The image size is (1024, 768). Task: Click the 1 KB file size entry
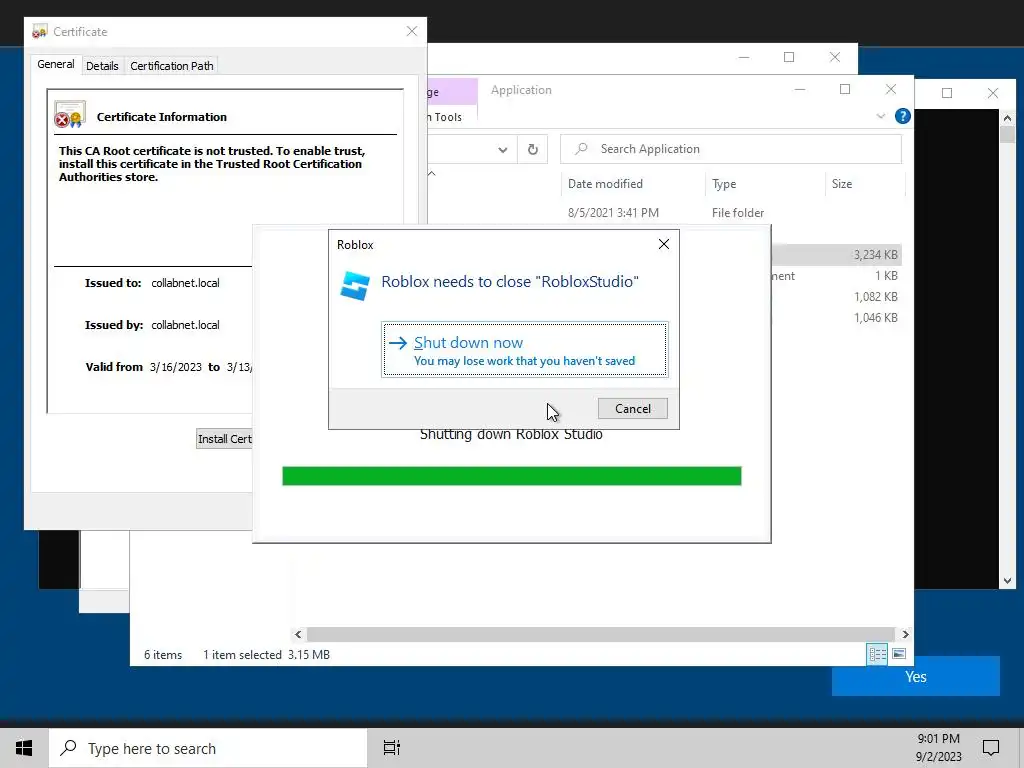coord(886,276)
